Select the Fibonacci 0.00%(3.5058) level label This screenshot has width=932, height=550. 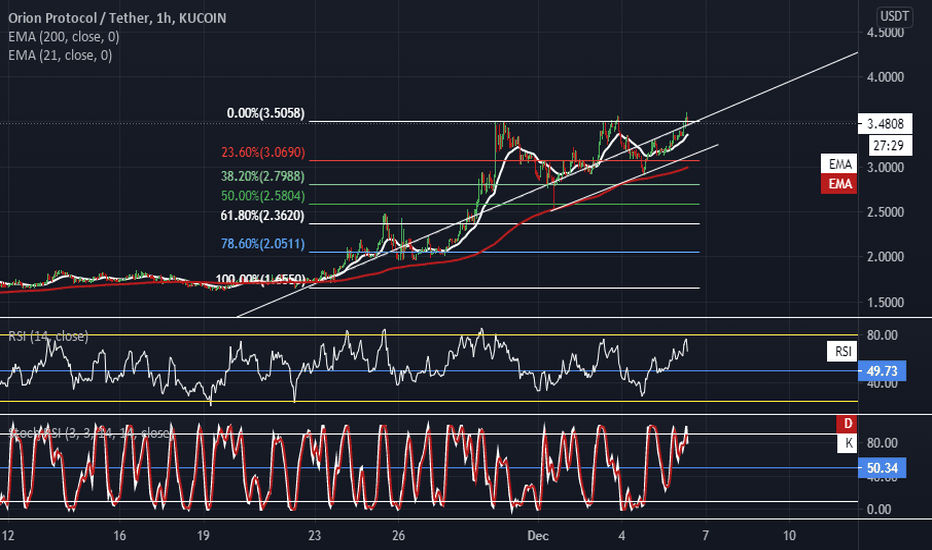point(266,113)
